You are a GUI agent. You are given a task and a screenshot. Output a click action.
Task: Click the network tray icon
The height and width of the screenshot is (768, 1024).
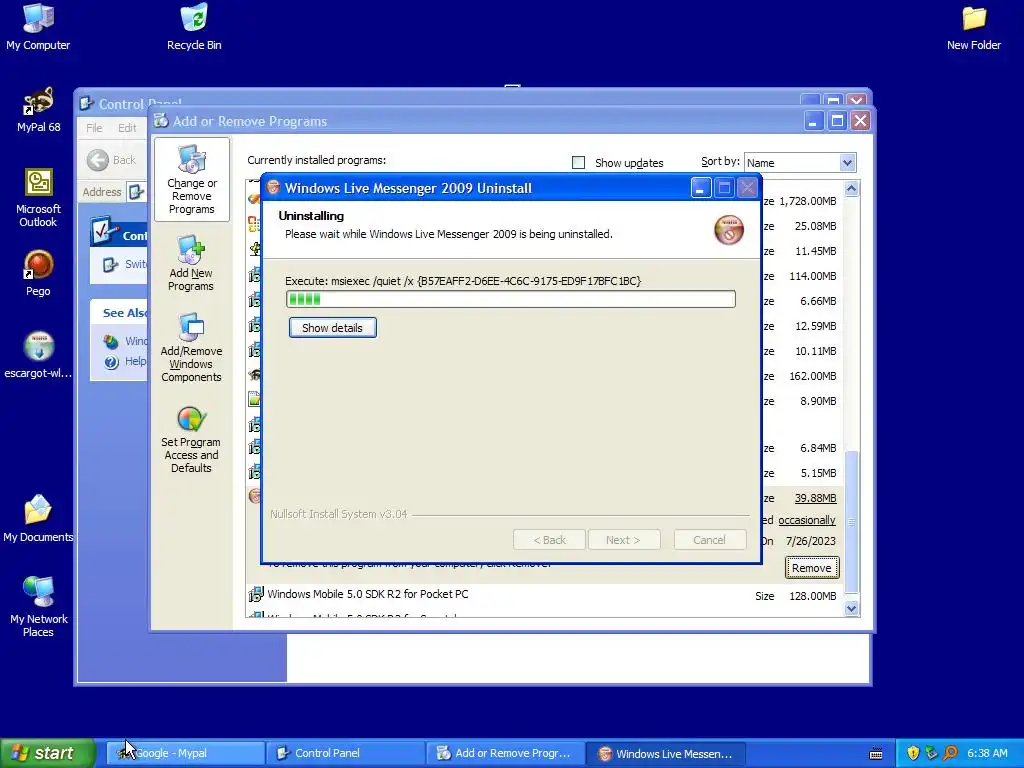point(931,753)
